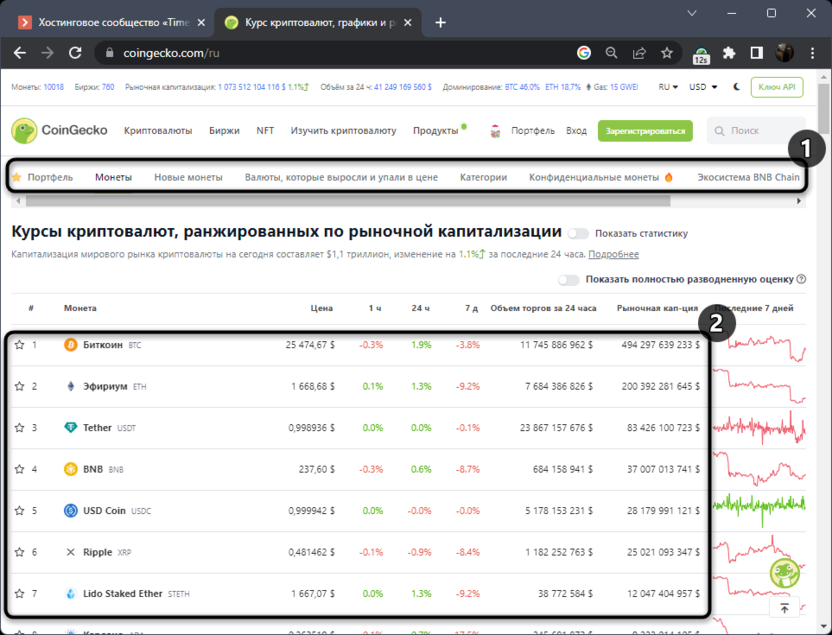
Task: Click the page's vertical scrollbar thumb
Action: pos(824,108)
